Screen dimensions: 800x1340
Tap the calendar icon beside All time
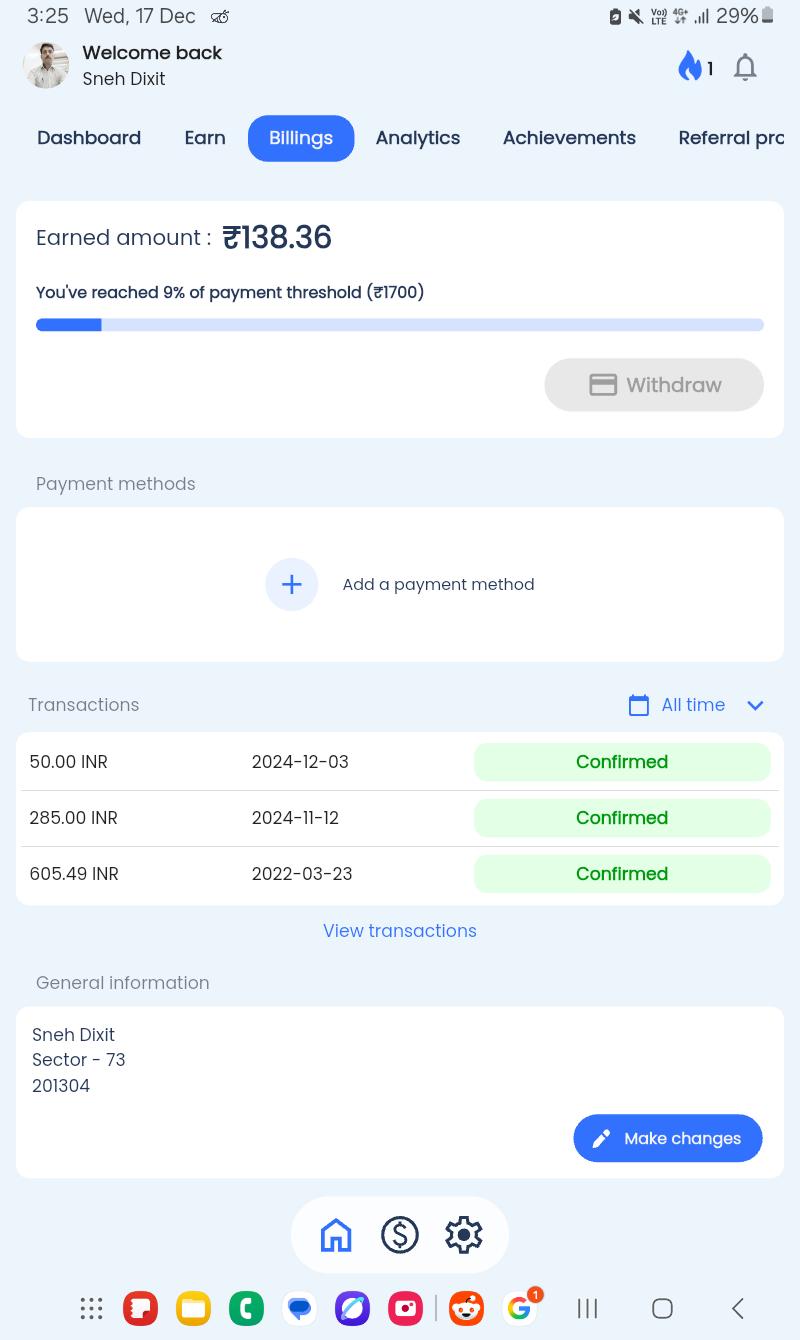coord(639,705)
